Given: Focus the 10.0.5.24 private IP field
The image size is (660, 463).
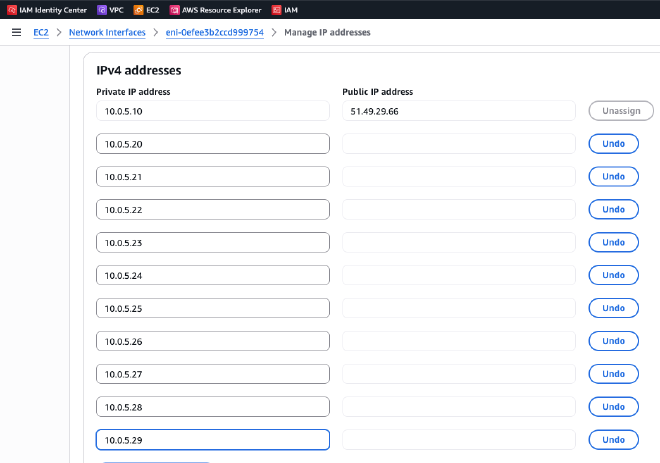Looking at the screenshot, I should 212,275.
